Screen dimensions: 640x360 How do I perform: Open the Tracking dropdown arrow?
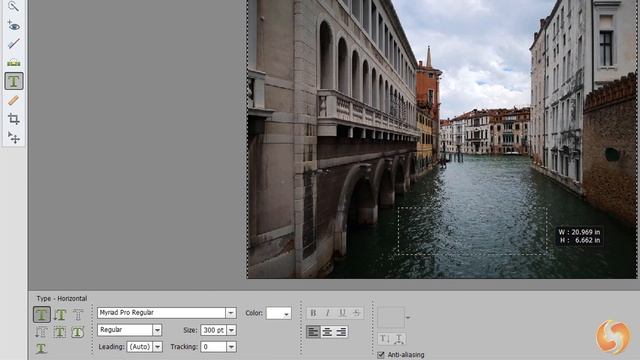pos(231,347)
